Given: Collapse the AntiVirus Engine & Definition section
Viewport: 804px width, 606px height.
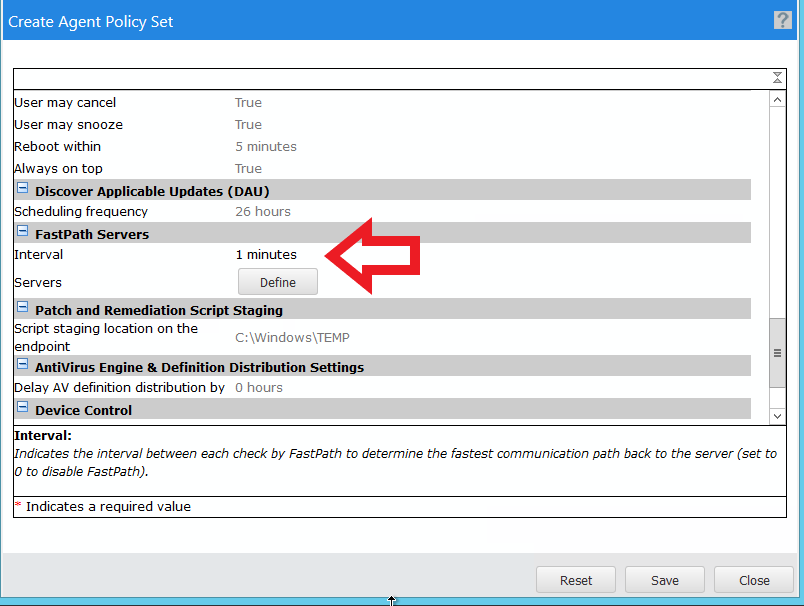Looking at the screenshot, I should pos(22,365).
